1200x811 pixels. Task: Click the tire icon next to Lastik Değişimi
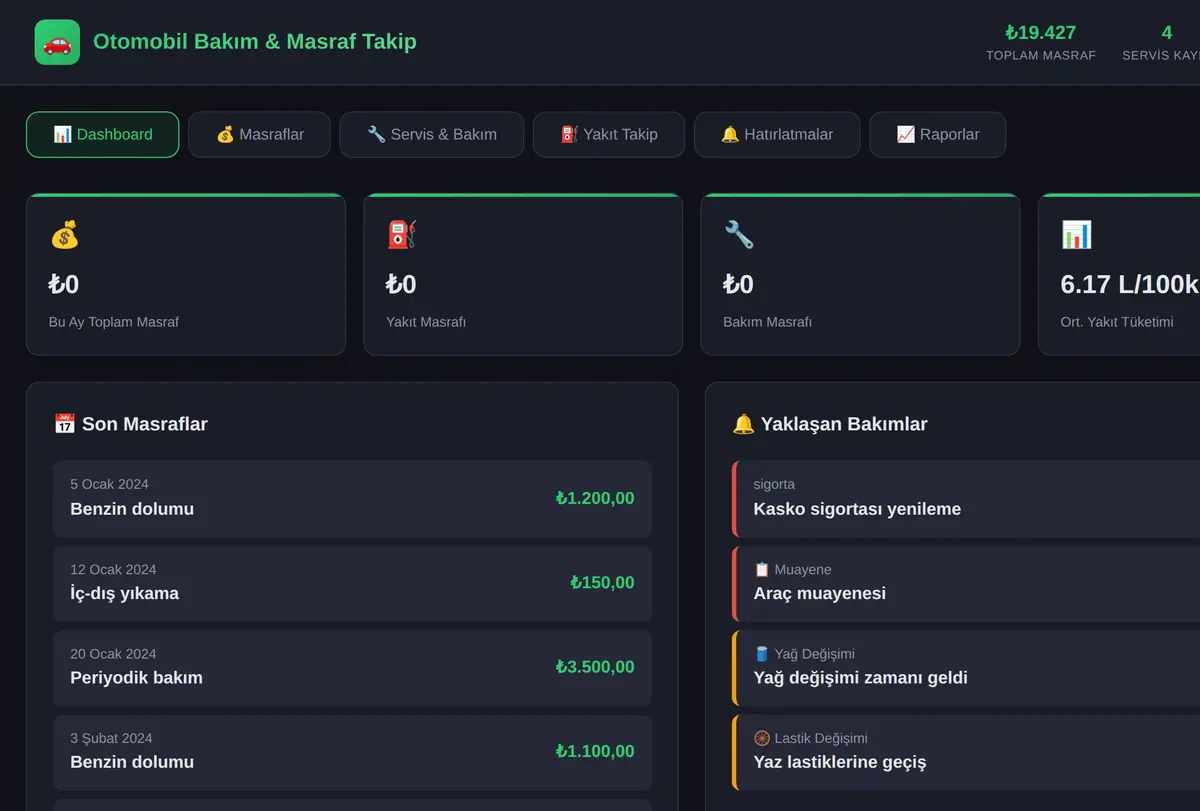click(x=762, y=738)
